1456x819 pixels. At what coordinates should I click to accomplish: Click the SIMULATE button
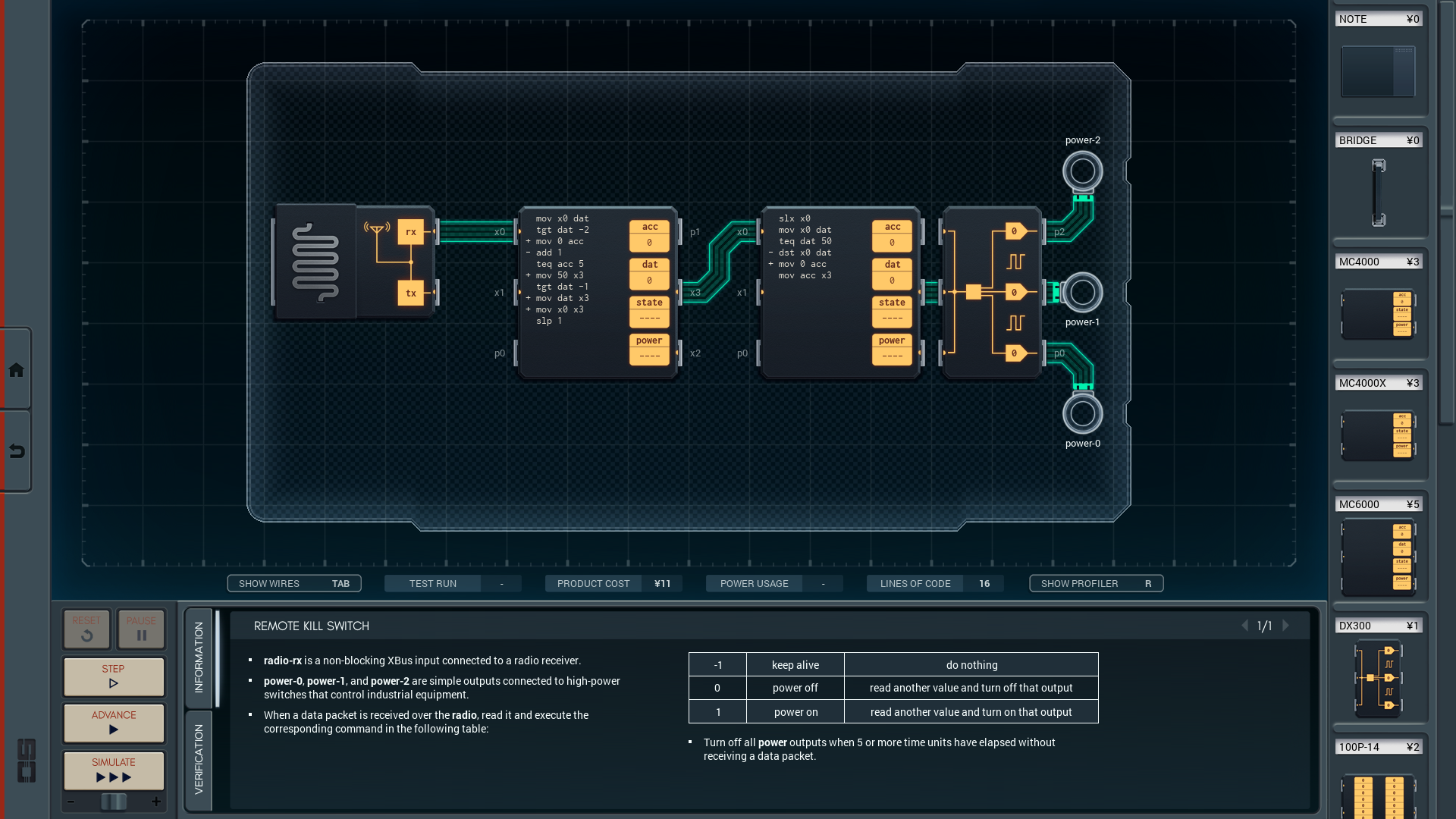click(x=114, y=770)
